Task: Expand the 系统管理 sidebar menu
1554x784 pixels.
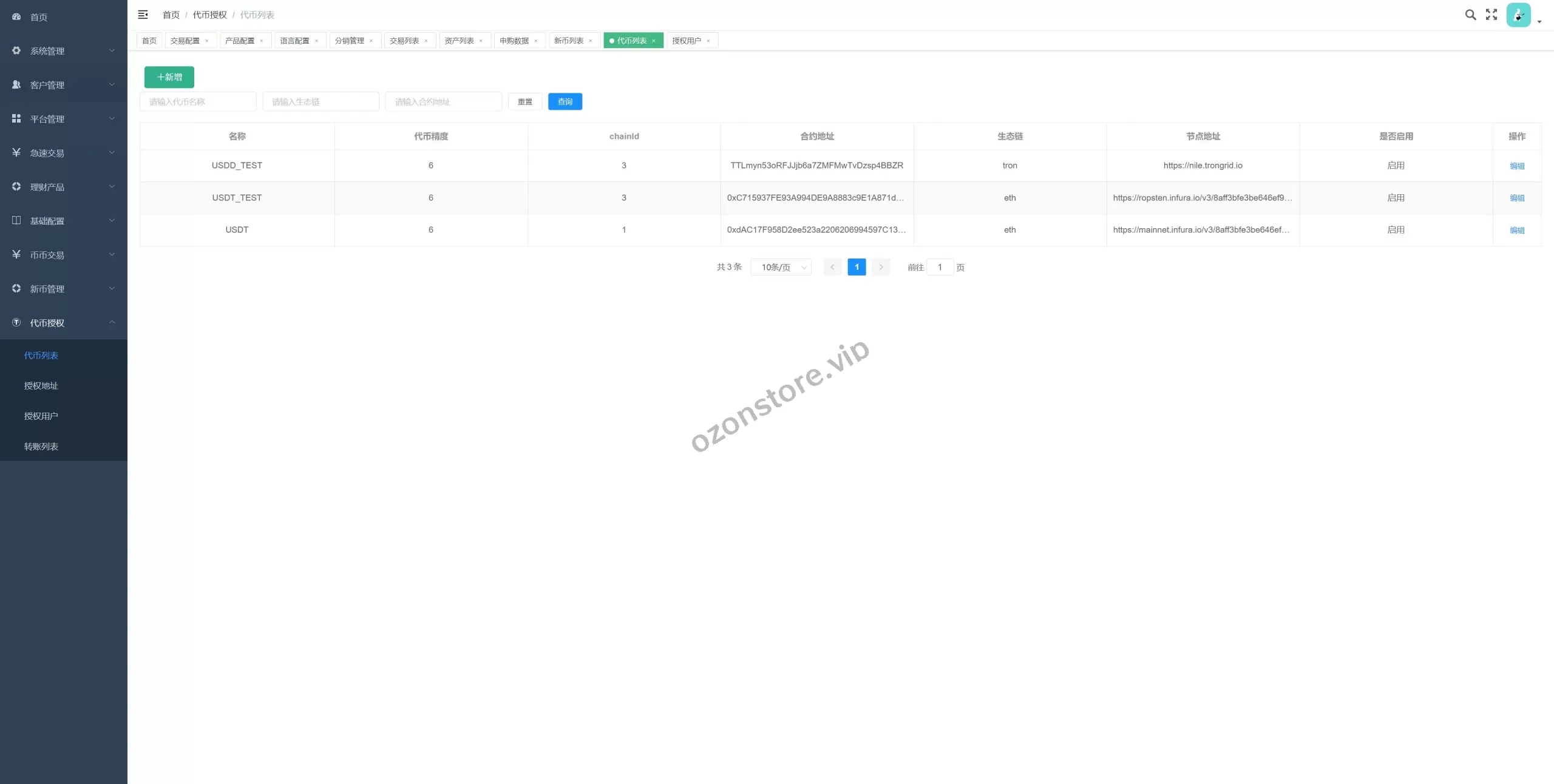Action: point(64,51)
